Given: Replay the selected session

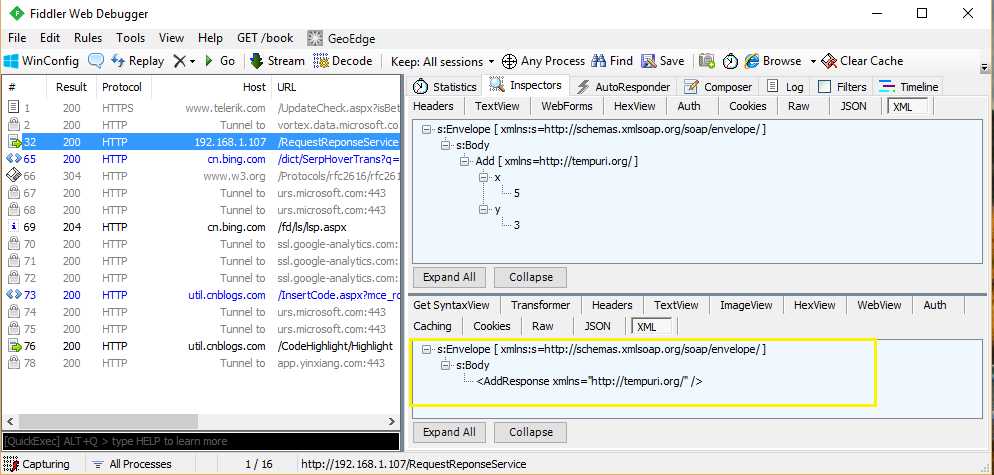Looking at the screenshot, I should pyautogui.click(x=138, y=61).
